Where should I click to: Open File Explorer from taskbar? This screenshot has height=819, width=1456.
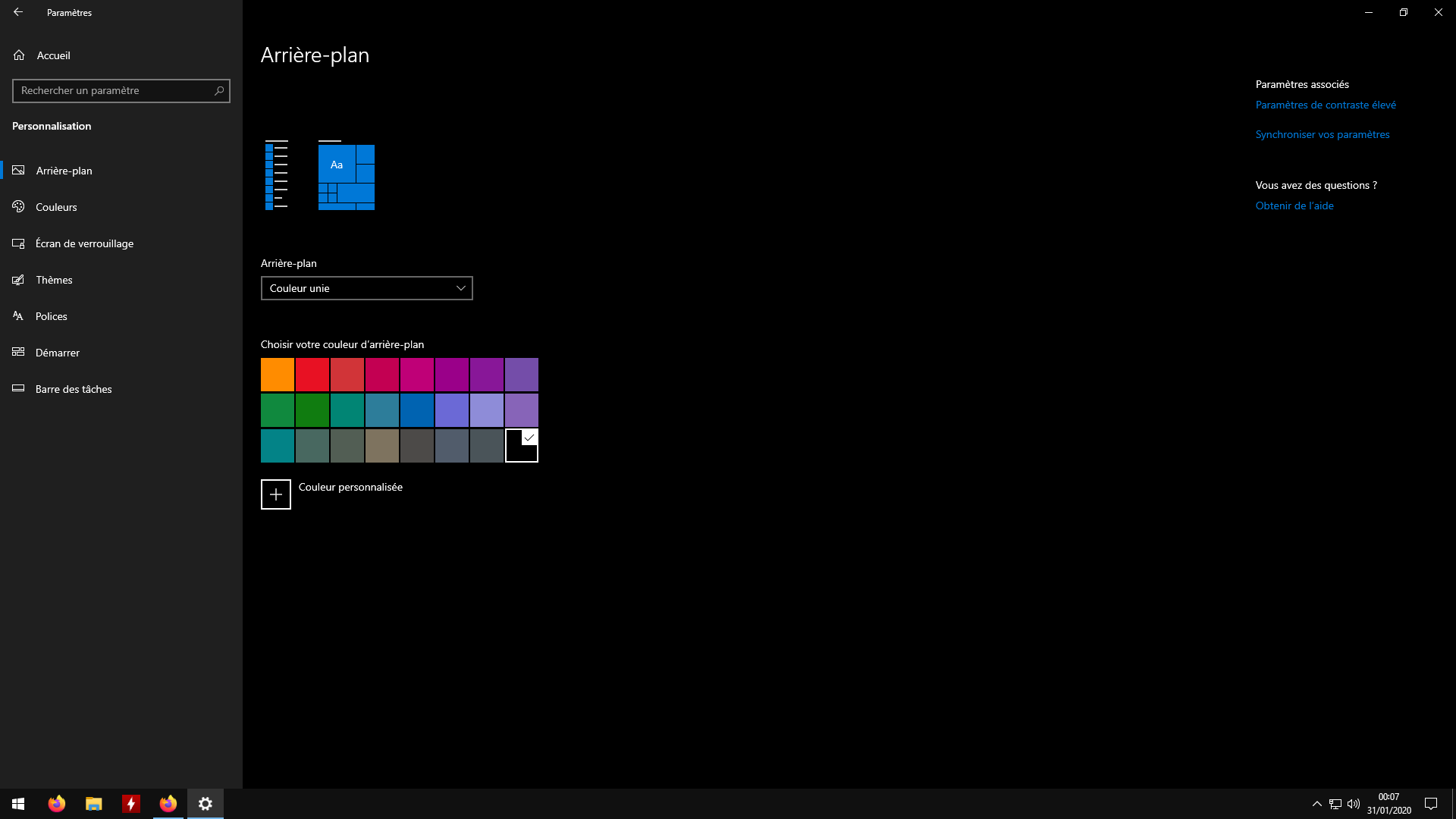pos(93,804)
